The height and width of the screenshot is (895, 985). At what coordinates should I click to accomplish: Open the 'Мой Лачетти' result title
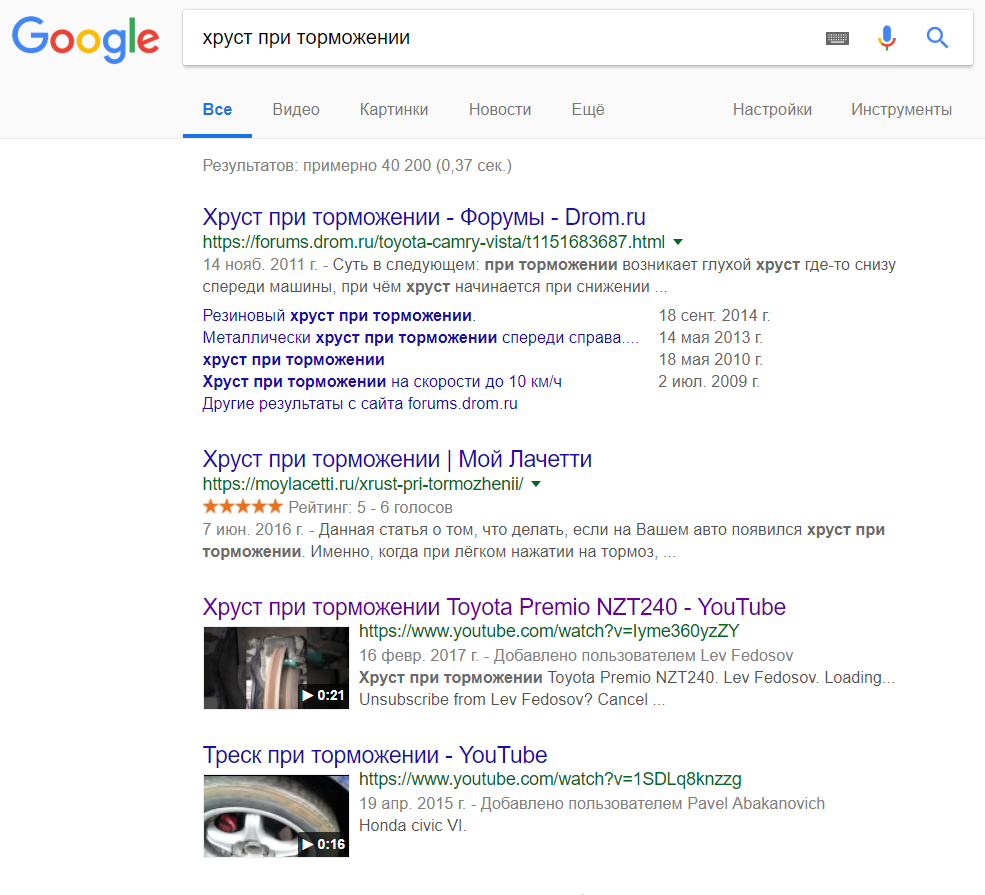pos(397,459)
